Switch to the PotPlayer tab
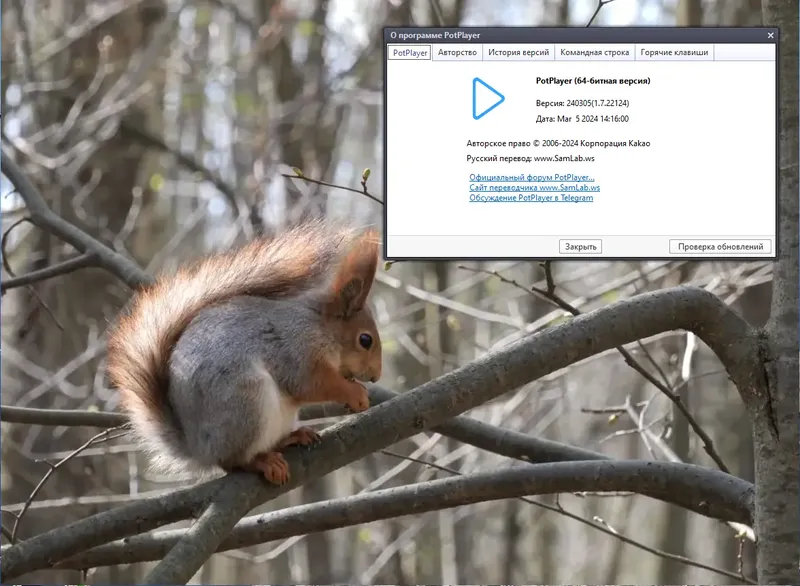Viewport: 800px width, 586px height. pos(410,53)
